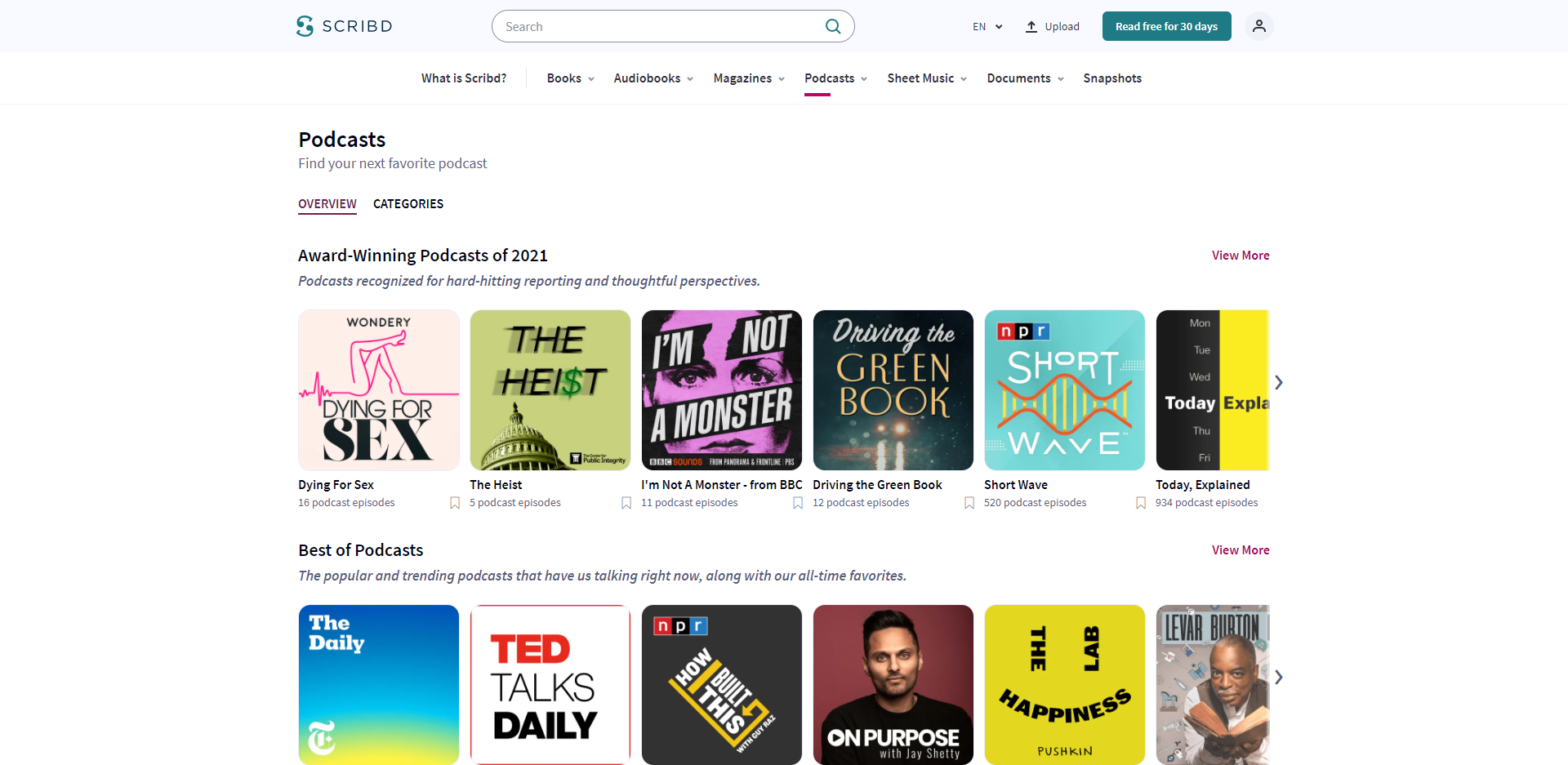The width and height of the screenshot is (1568, 765).
Task: Click I'm Not A Monster title
Action: [x=722, y=485]
